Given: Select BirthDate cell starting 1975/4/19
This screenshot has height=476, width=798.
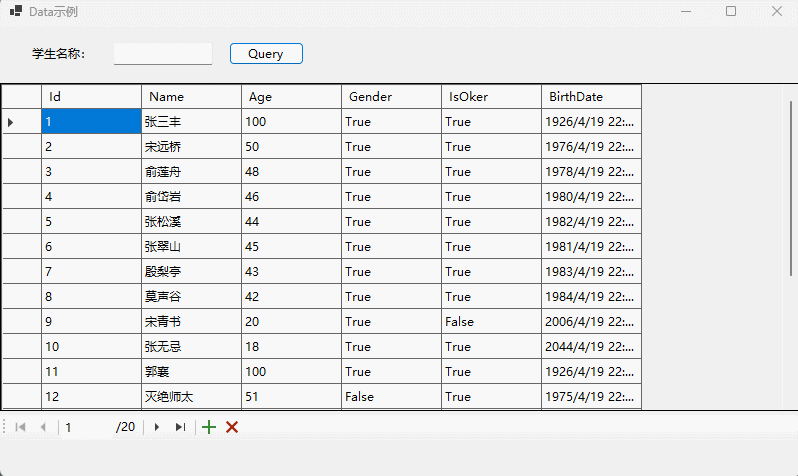Looking at the screenshot, I should 591,396.
